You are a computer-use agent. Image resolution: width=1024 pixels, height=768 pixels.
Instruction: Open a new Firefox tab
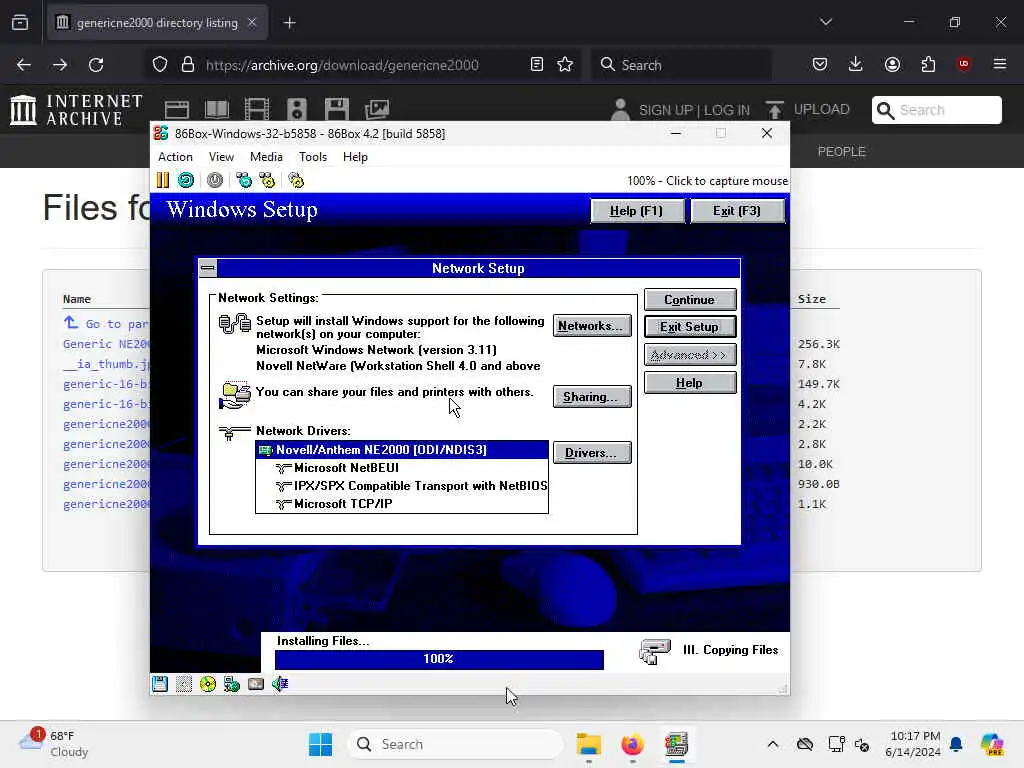pos(289,23)
